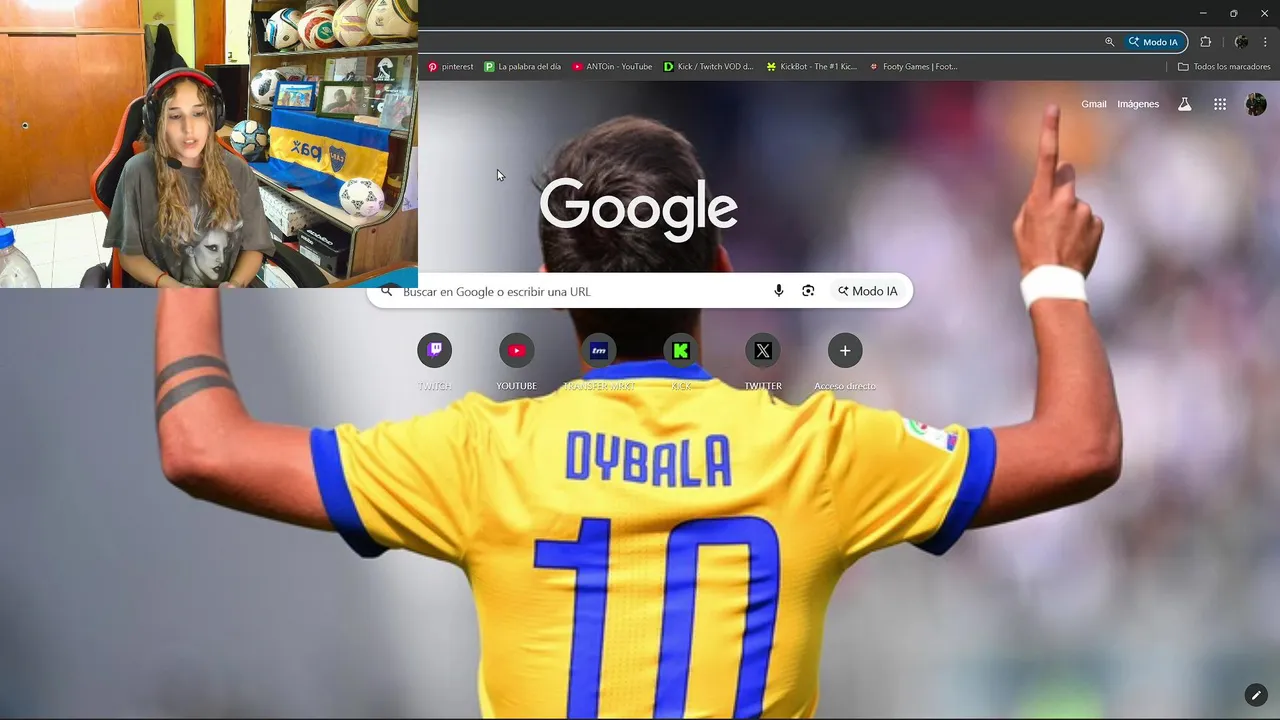Restore down the Chrome window
This screenshot has width=1280, height=720.
tap(1233, 13)
